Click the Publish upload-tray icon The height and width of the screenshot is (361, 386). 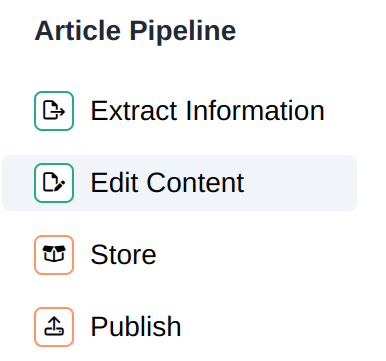coord(54,327)
